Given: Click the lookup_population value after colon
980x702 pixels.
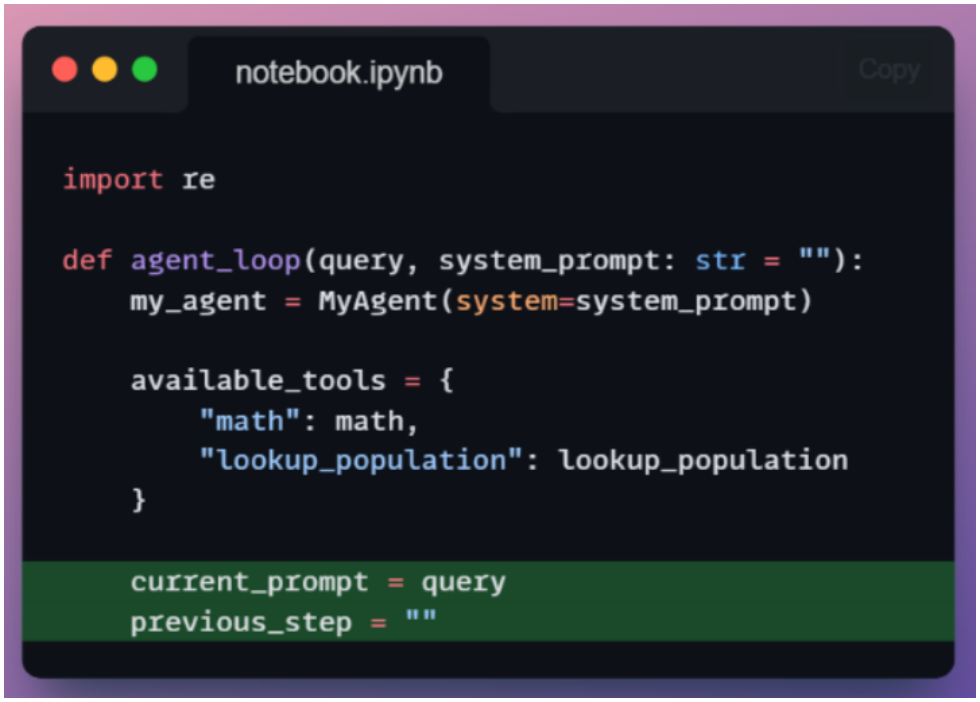Looking at the screenshot, I should (x=704, y=461).
